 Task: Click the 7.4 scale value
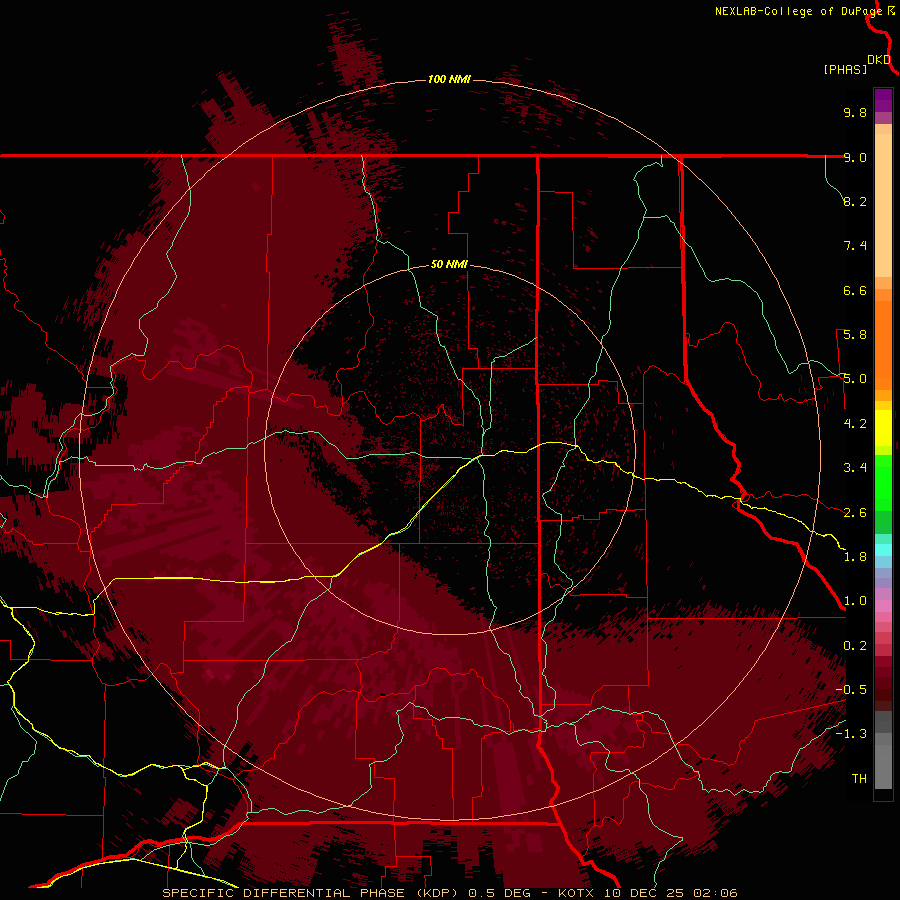pyautogui.click(x=855, y=246)
